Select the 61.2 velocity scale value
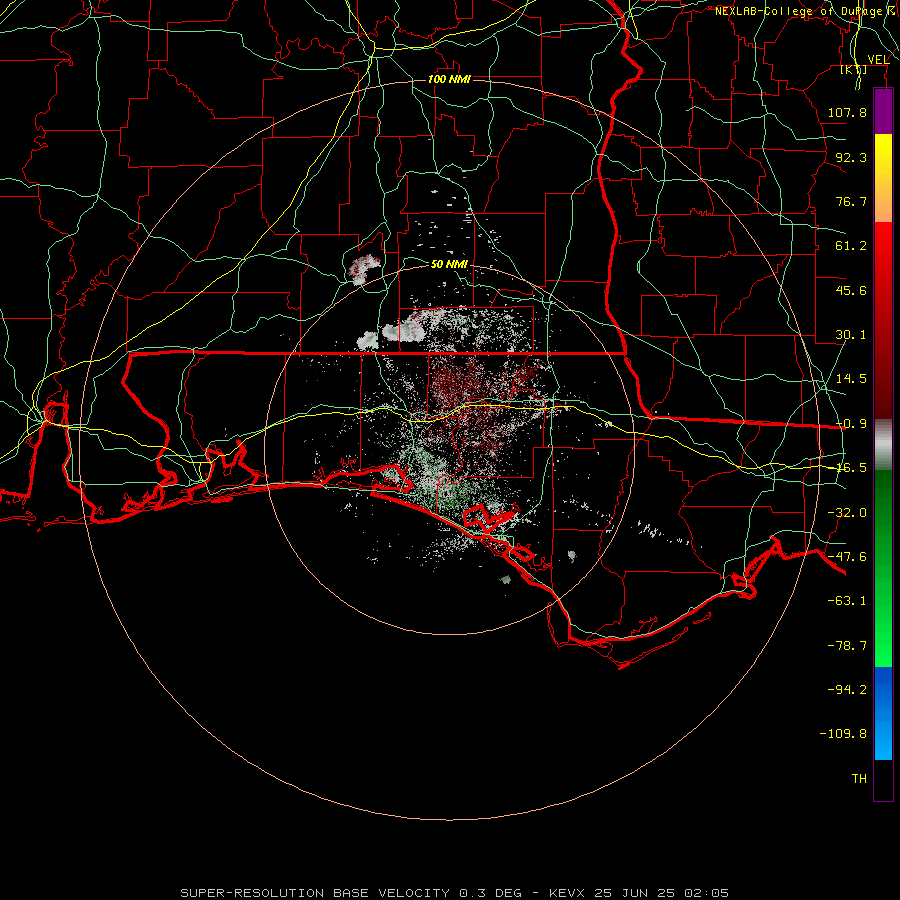The height and width of the screenshot is (900, 900). pos(851,246)
